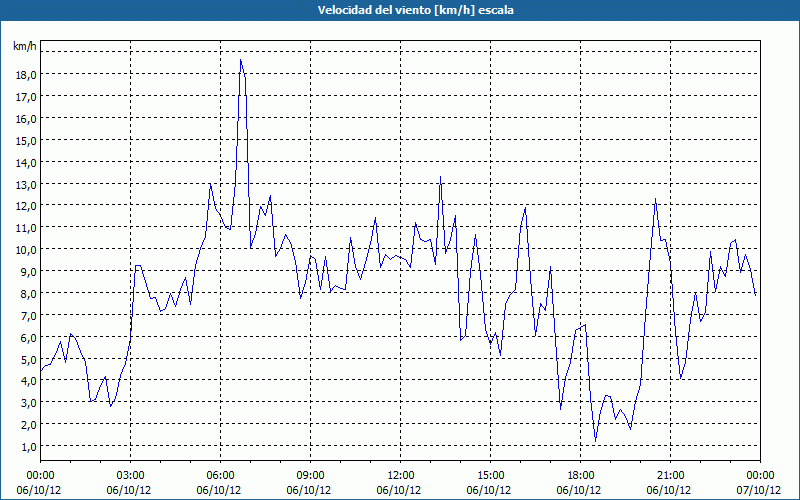Select the 15,0 y-axis label
The image size is (800, 500).
(x=26, y=141)
